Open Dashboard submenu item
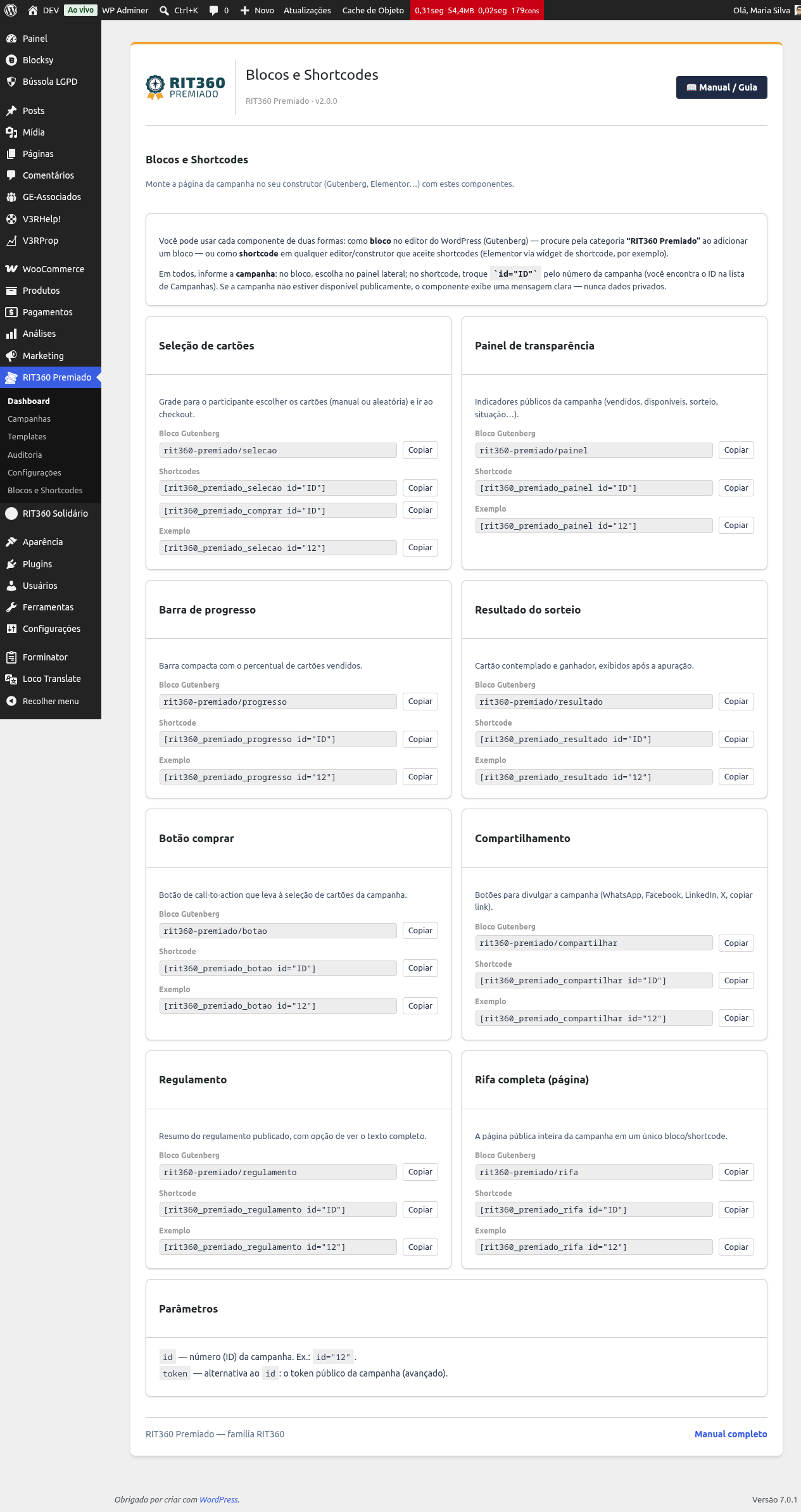Viewport: 801px width, 1512px height. [28, 401]
